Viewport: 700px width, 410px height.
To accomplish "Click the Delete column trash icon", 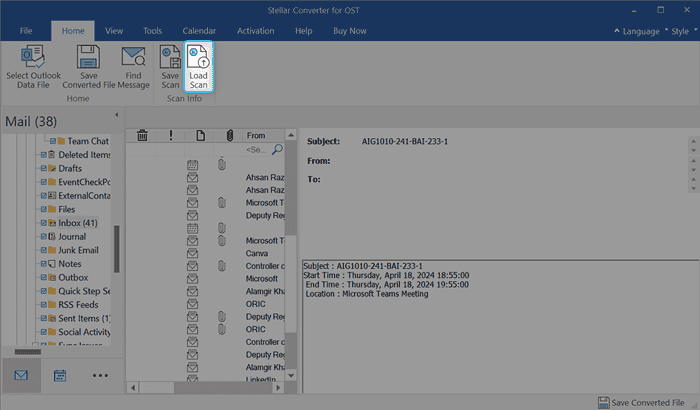I will [143, 135].
